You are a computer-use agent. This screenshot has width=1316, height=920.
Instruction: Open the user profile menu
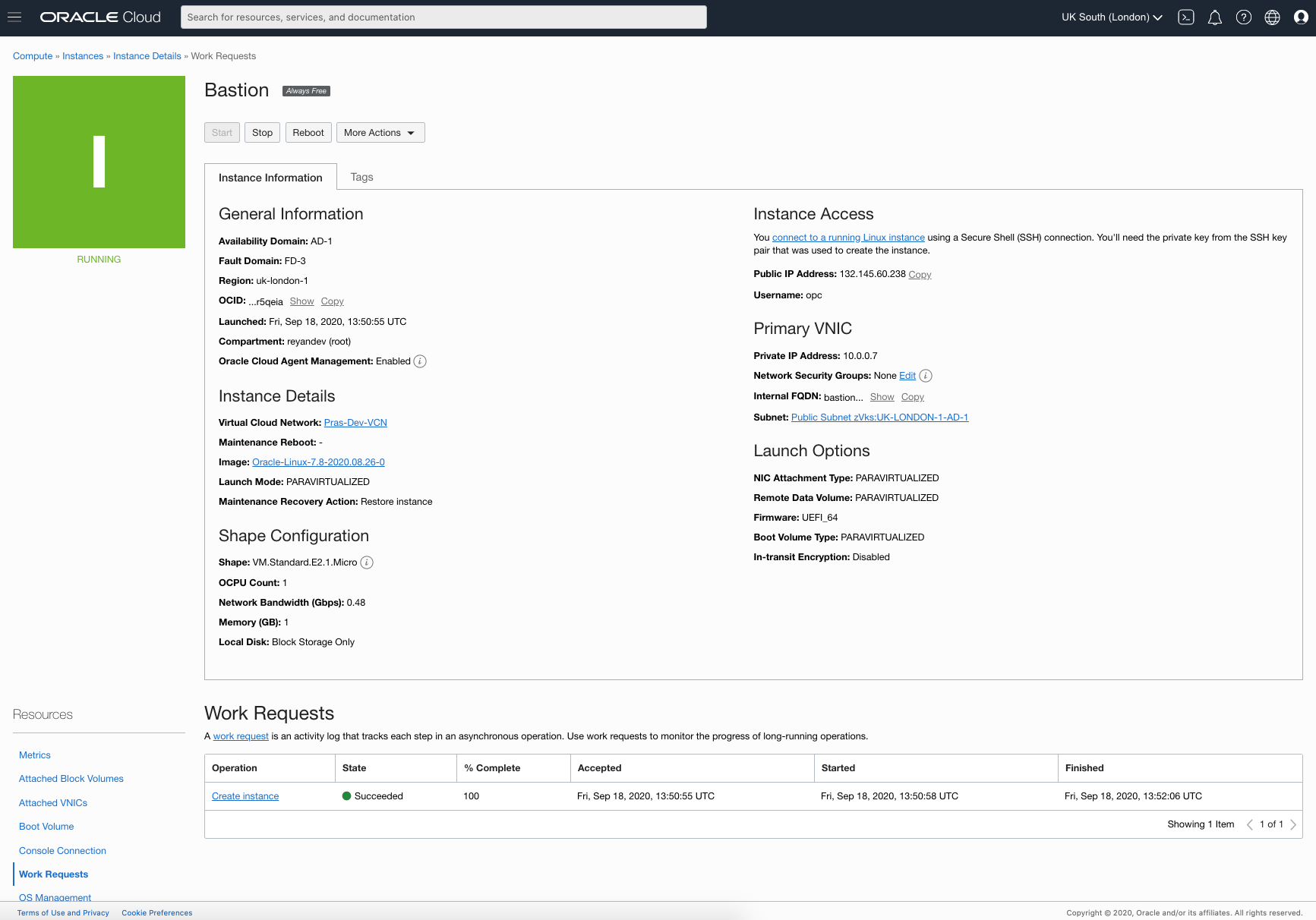click(x=1301, y=17)
